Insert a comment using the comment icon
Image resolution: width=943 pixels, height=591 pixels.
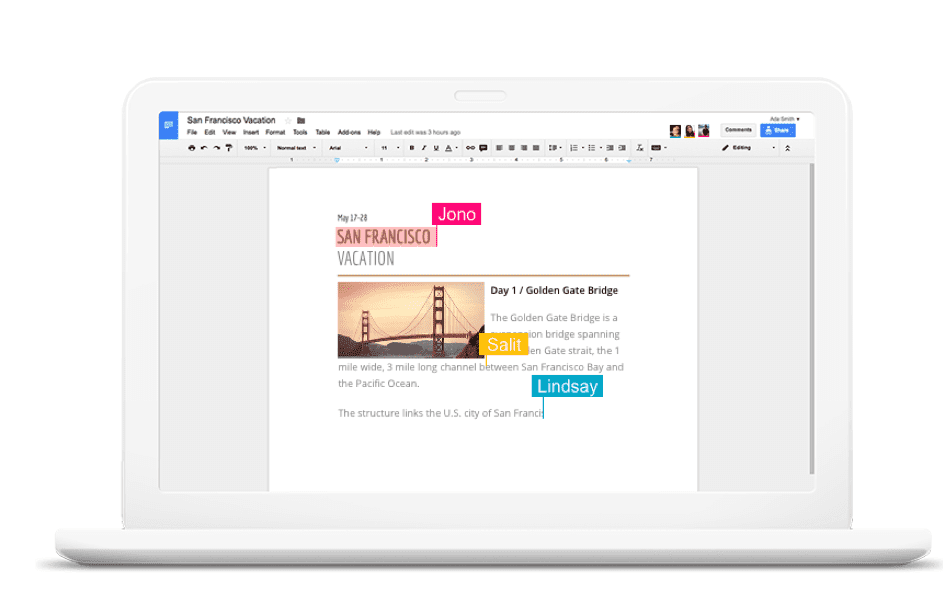click(482, 148)
